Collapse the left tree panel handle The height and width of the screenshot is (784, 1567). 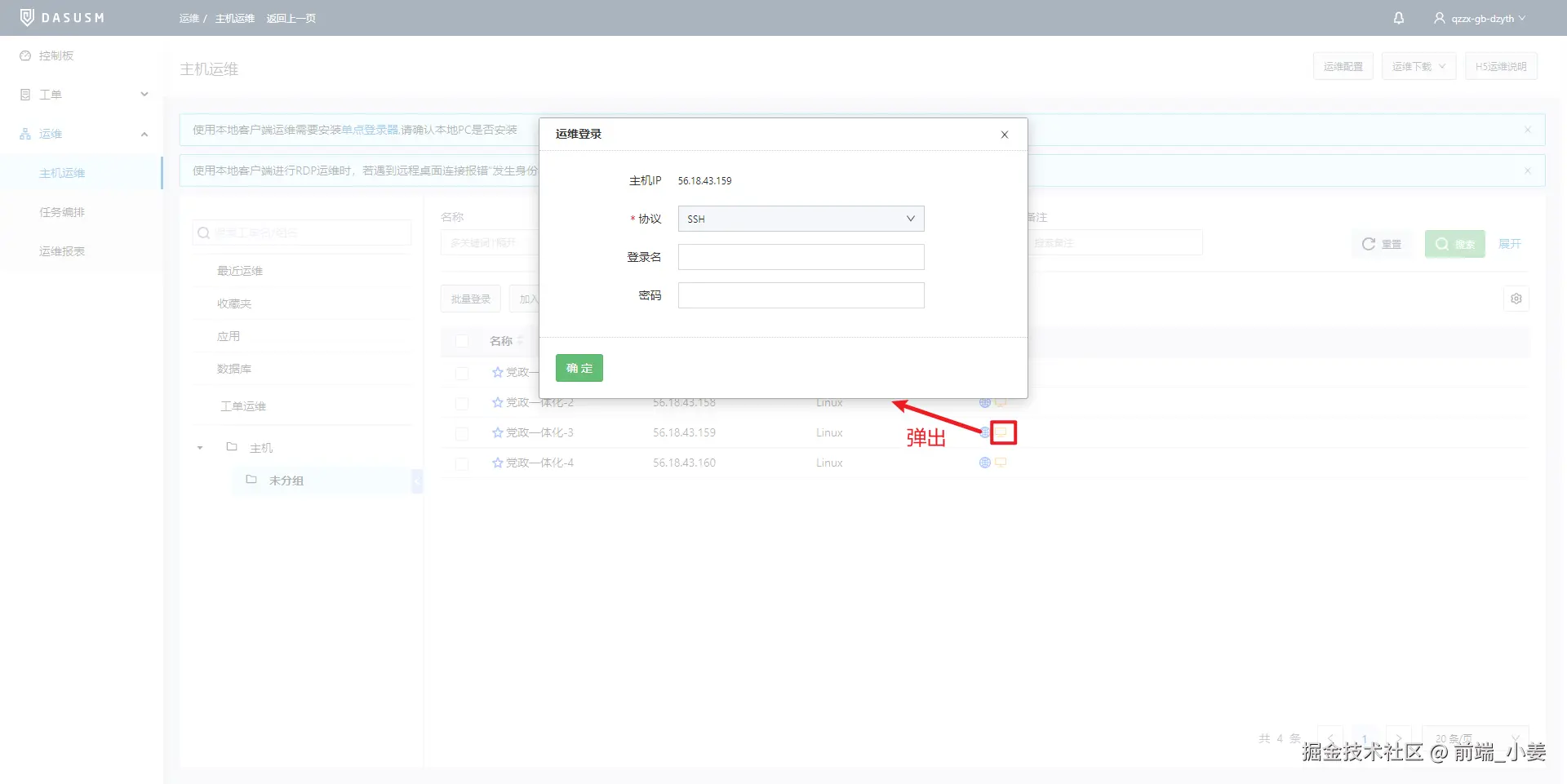(418, 481)
